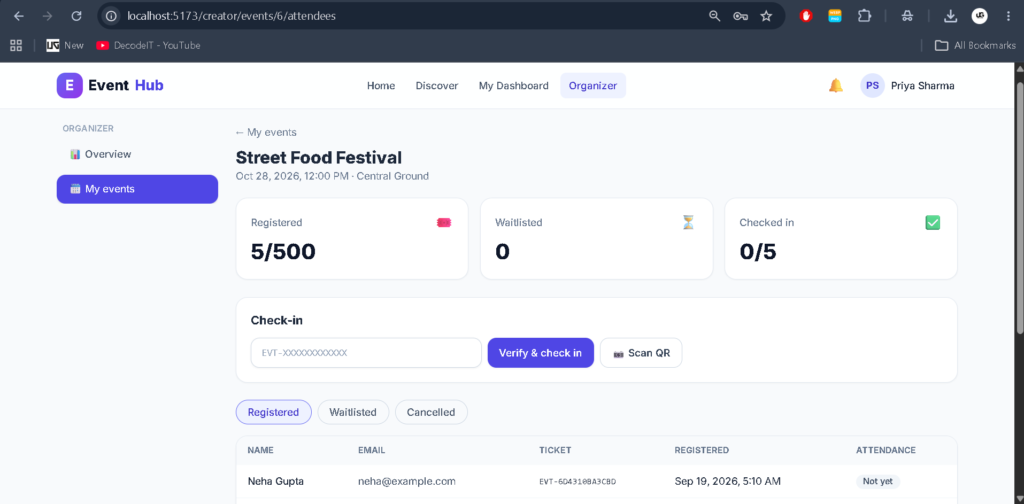Switch to the Registered filter tab
The image size is (1024, 504).
(274, 412)
